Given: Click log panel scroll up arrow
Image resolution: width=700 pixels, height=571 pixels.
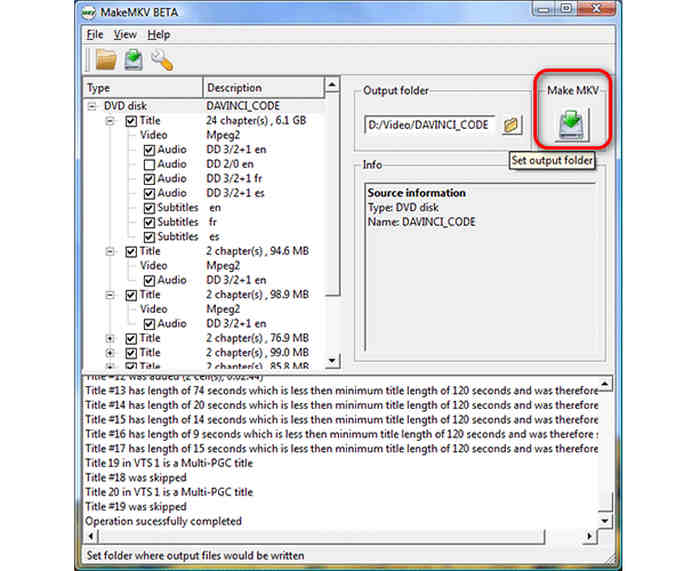Looking at the screenshot, I should pyautogui.click(x=604, y=383).
